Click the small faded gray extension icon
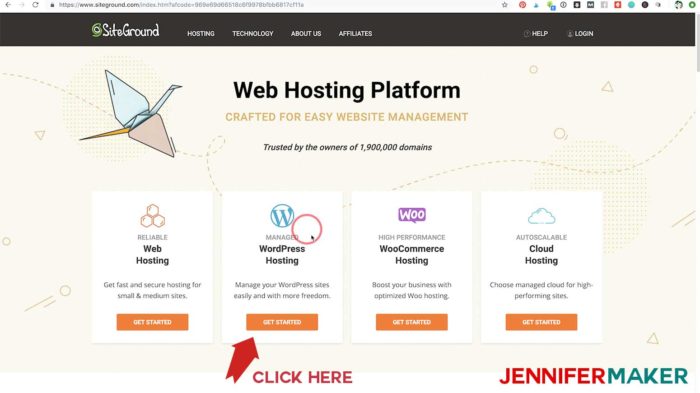 [x=658, y=5]
